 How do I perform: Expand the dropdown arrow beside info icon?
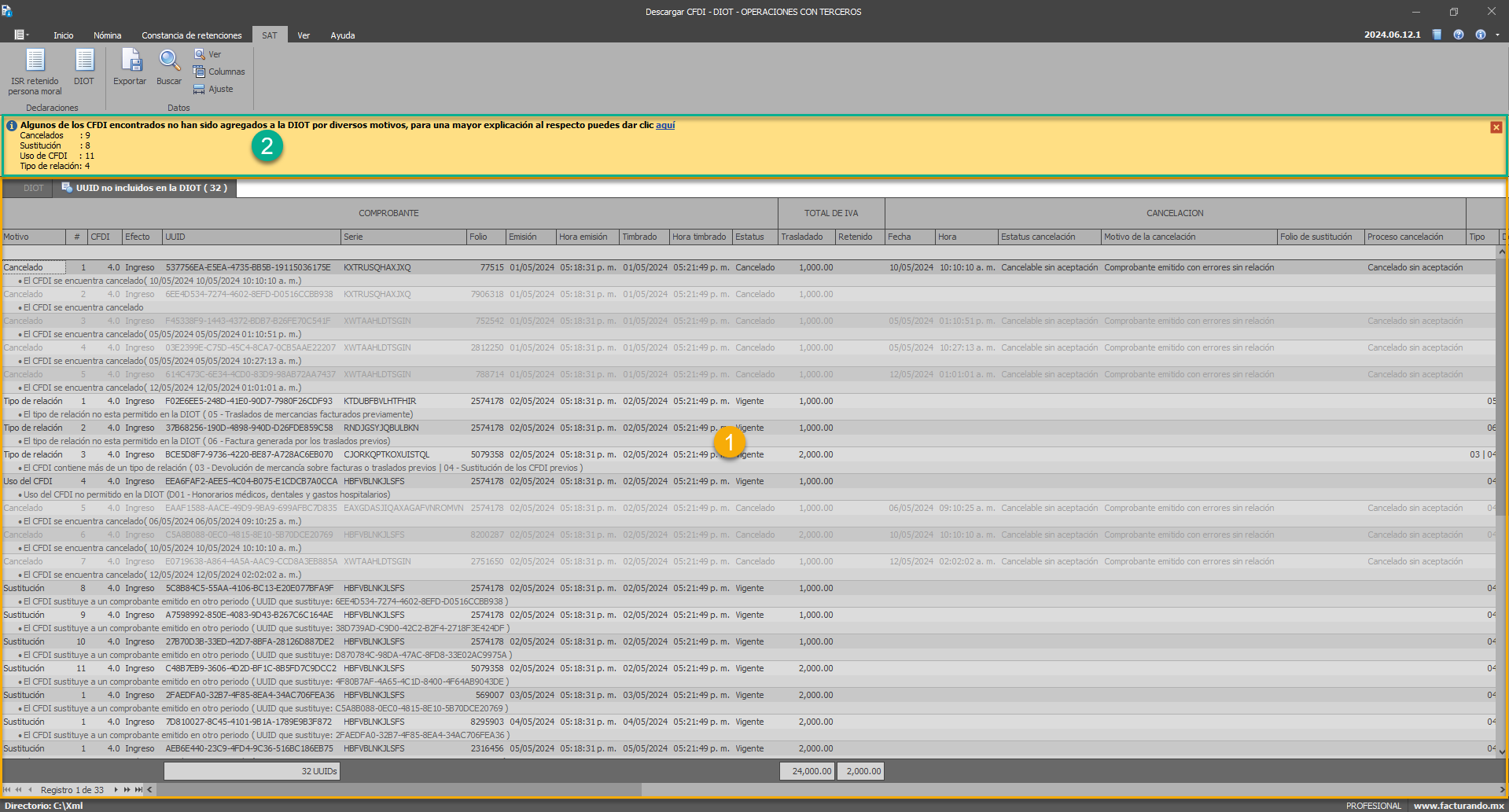pyautogui.click(x=1497, y=35)
